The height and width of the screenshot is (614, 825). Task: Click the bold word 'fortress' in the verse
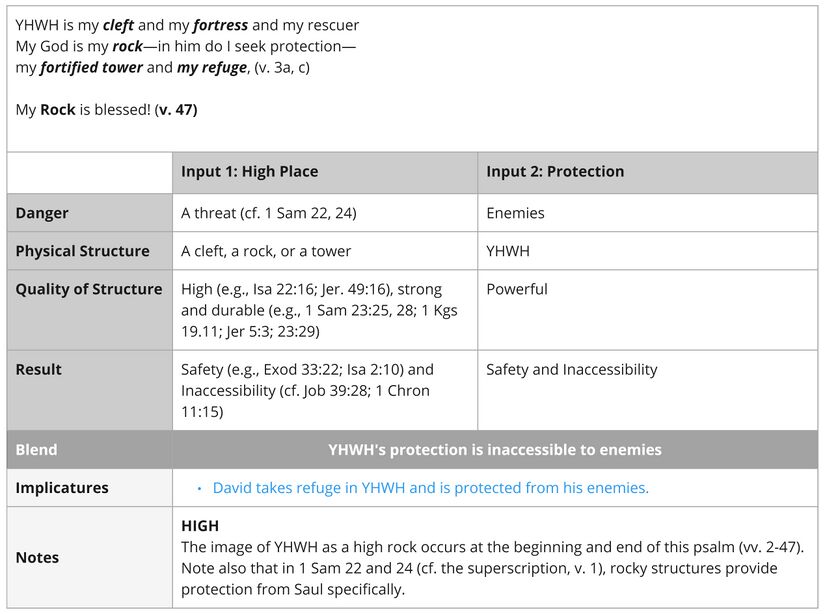pyautogui.click(x=220, y=25)
